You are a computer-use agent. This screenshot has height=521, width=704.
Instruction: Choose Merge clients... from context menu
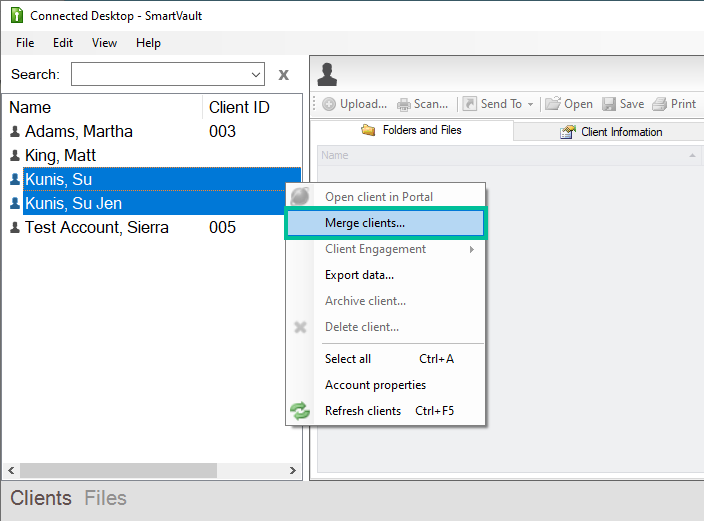click(386, 223)
